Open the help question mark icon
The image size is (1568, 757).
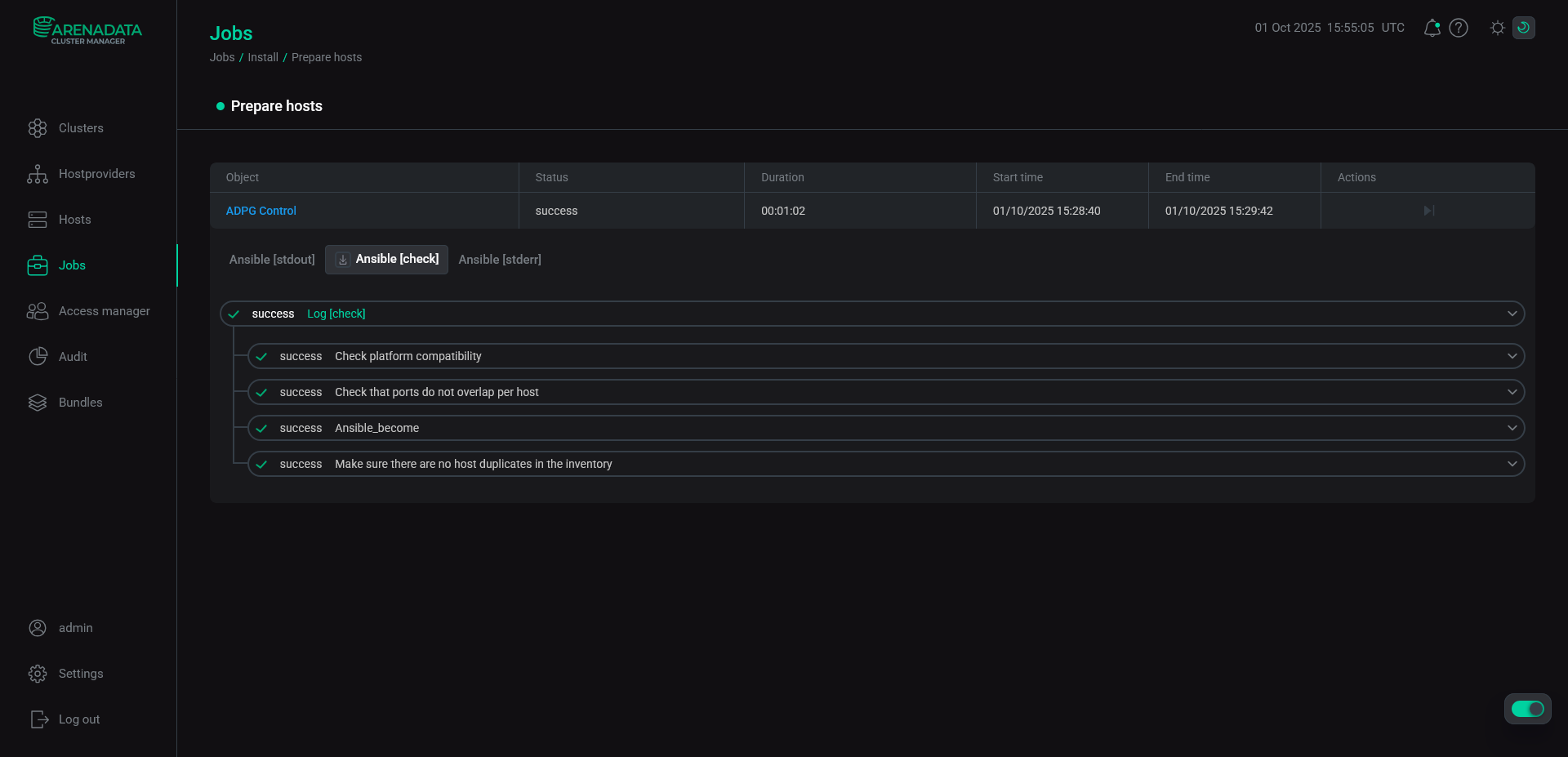(1459, 28)
